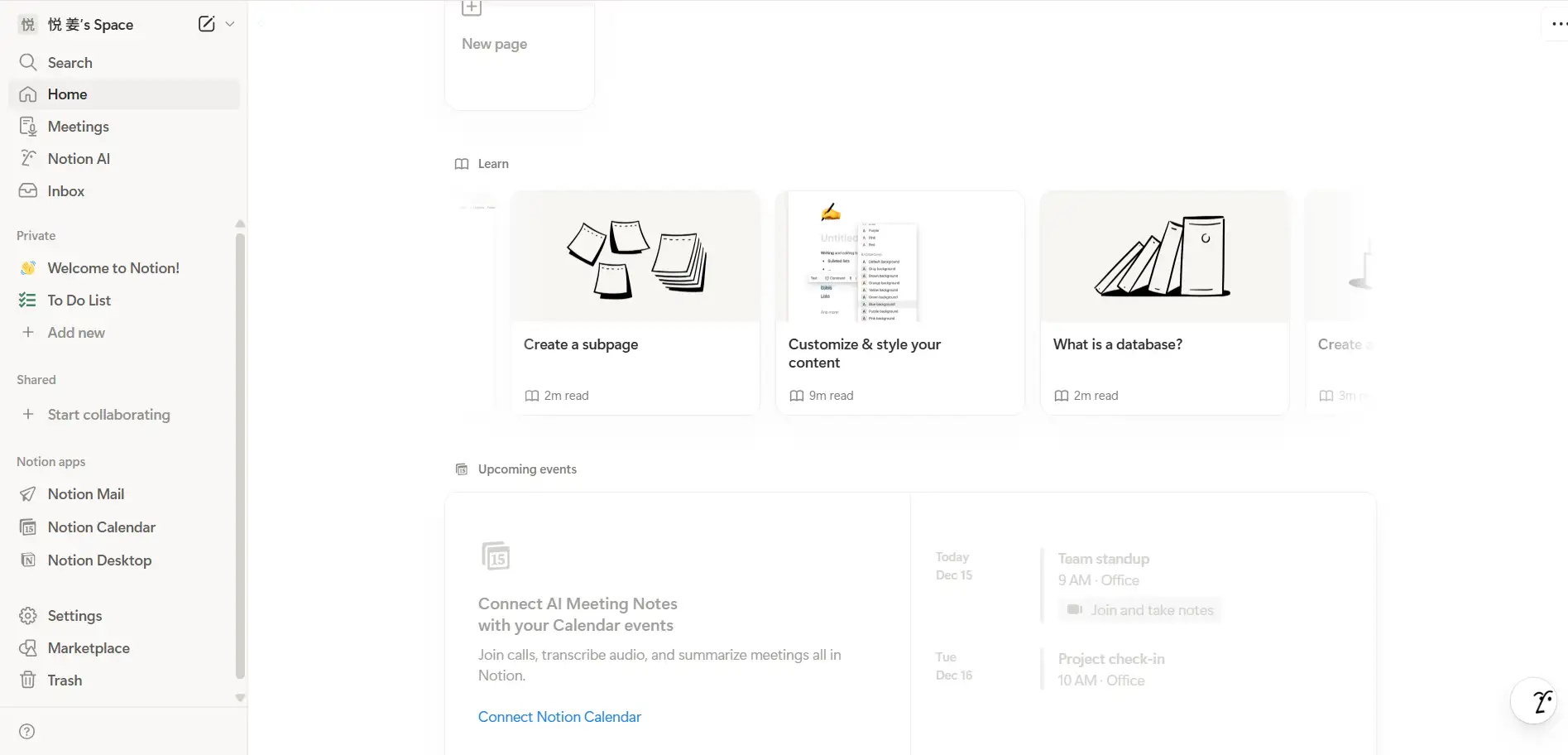
Task: Click the new page compose icon
Action: pos(206,24)
